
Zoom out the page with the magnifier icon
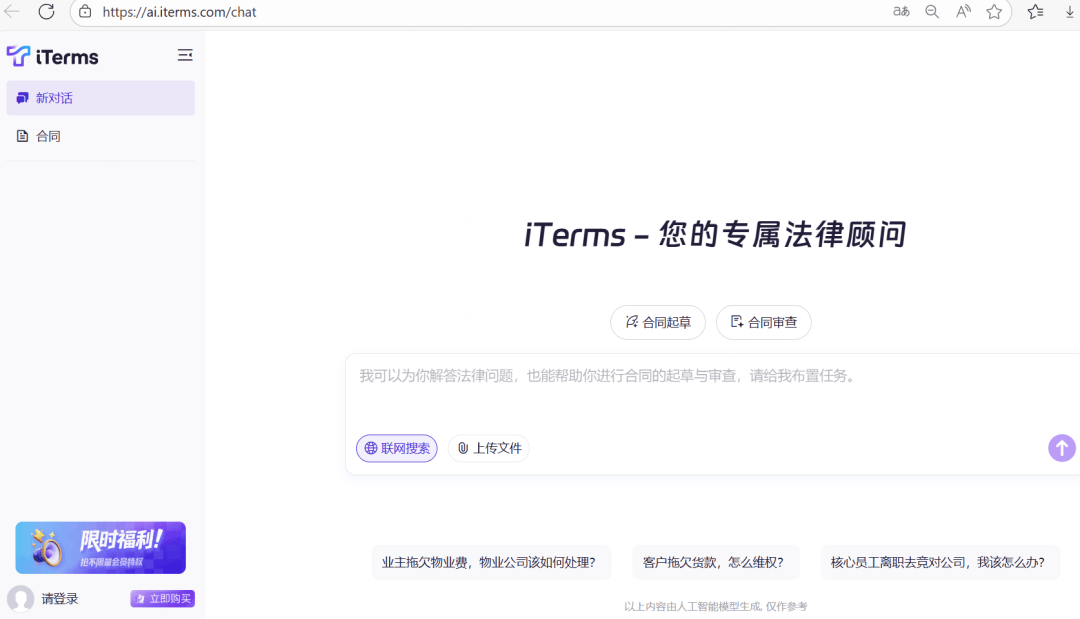932,12
